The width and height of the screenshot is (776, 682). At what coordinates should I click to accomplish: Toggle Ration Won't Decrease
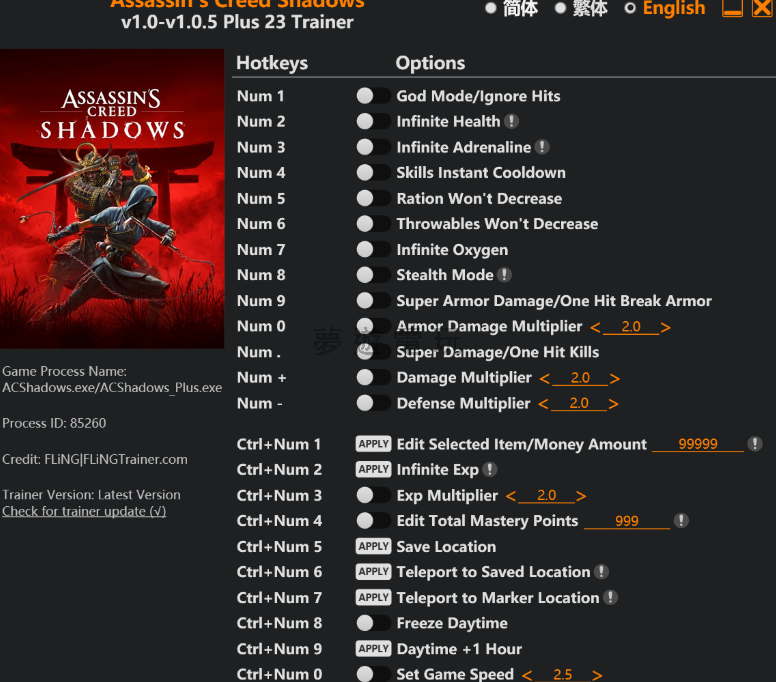(373, 198)
